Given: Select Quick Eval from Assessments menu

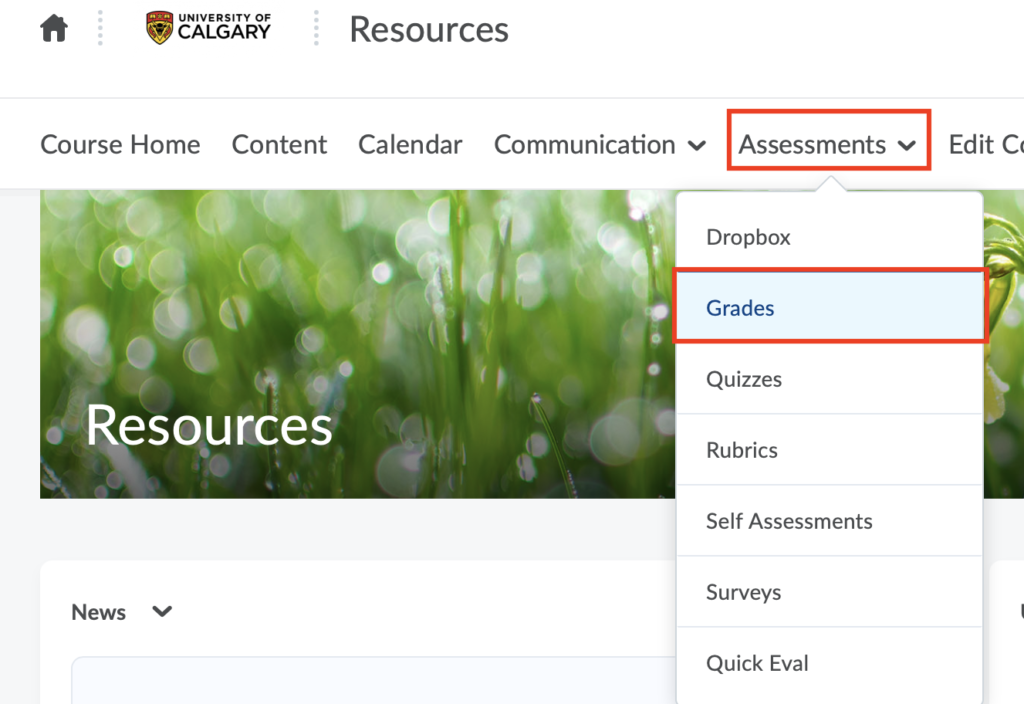Looking at the screenshot, I should tap(829, 664).
